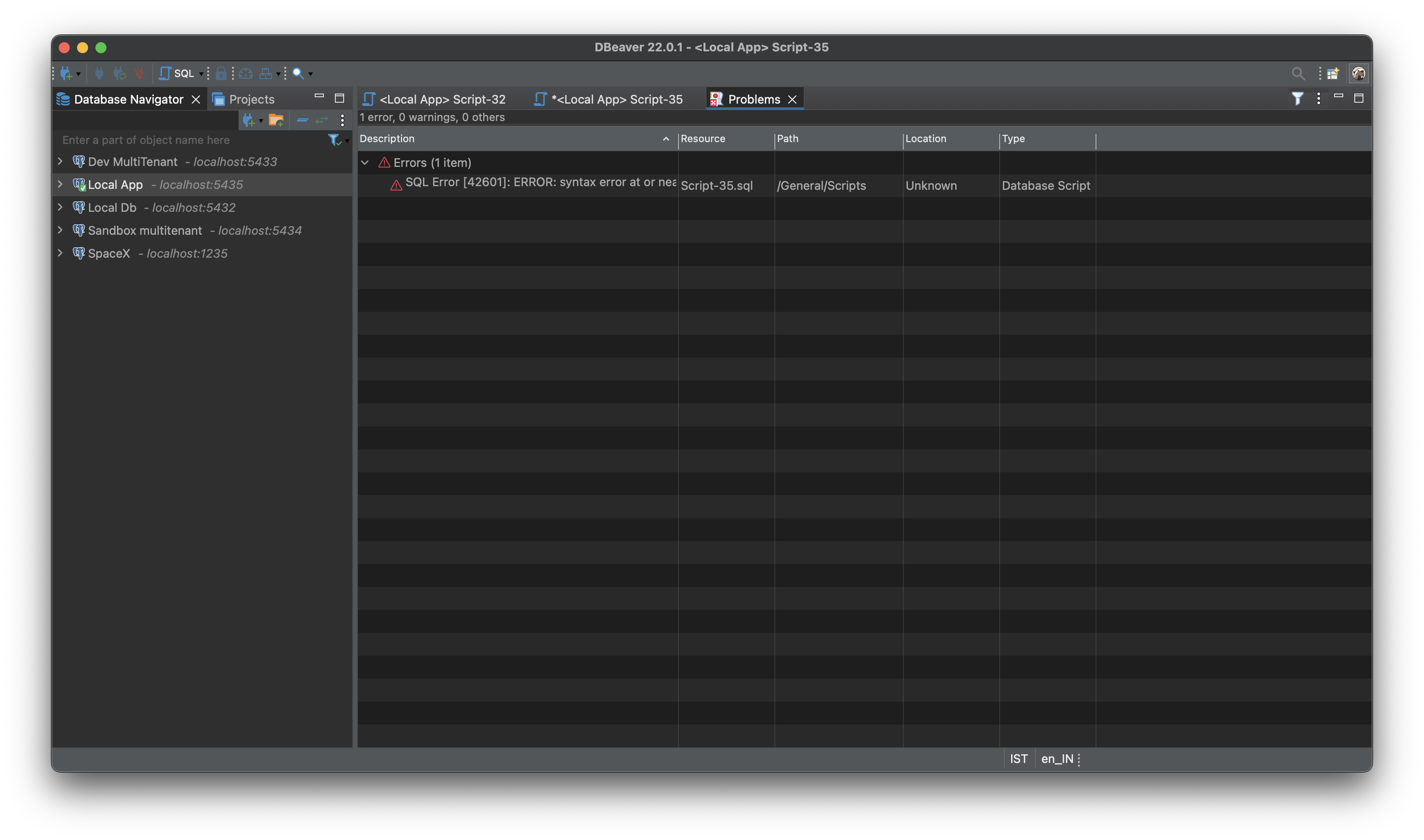
Task: Switch to the Projects tab
Action: click(244, 99)
